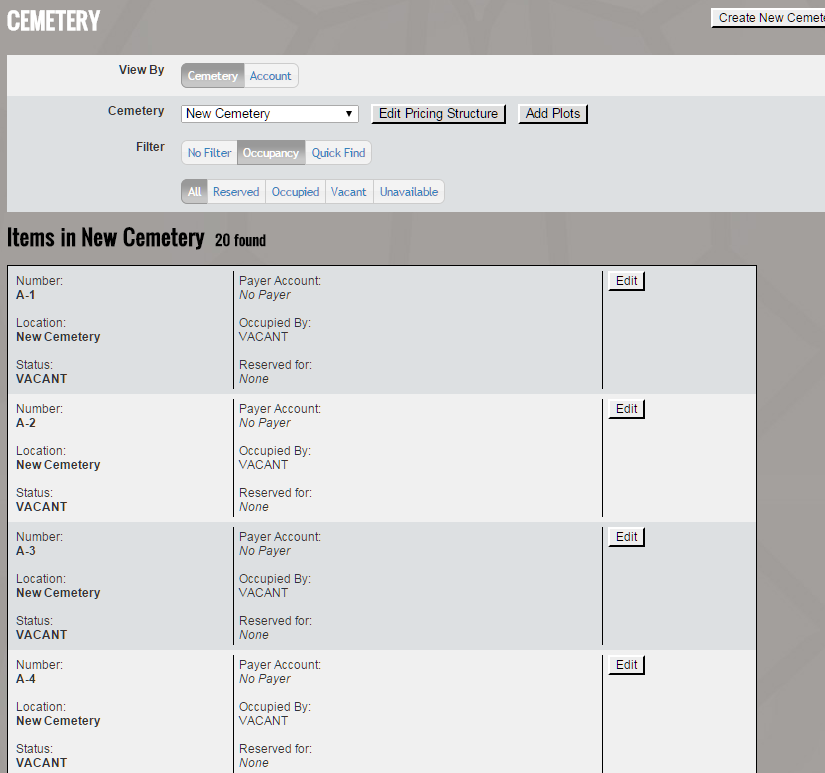Click the Add Plots button
The width and height of the screenshot is (825, 773).
(x=553, y=114)
